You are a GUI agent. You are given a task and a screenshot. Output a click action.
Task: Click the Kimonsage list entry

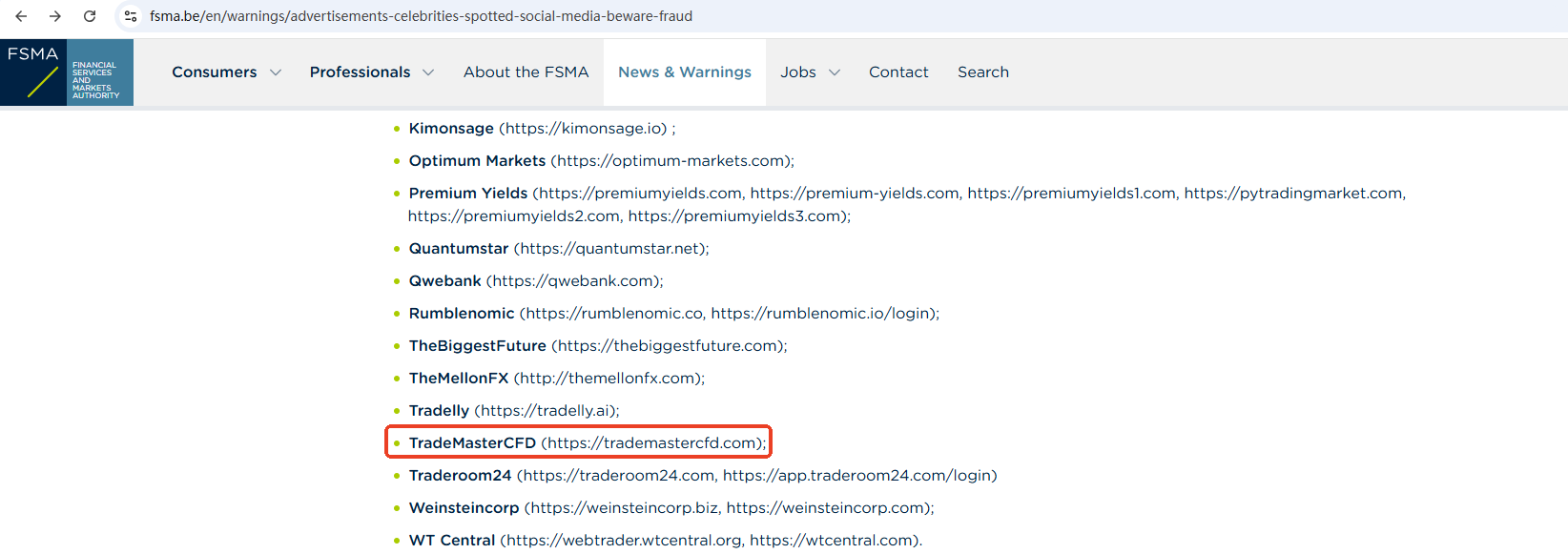(450, 129)
